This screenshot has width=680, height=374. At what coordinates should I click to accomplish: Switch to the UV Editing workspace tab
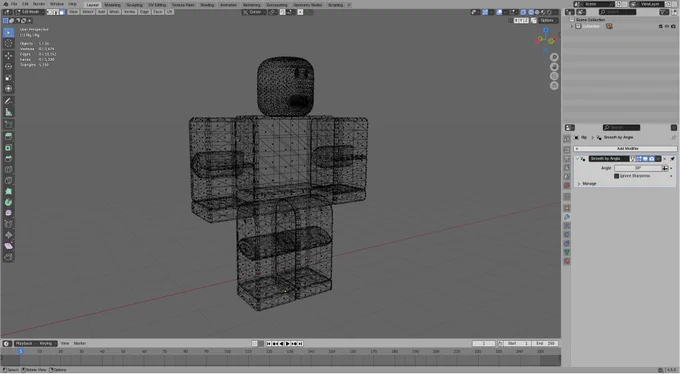coord(157,5)
